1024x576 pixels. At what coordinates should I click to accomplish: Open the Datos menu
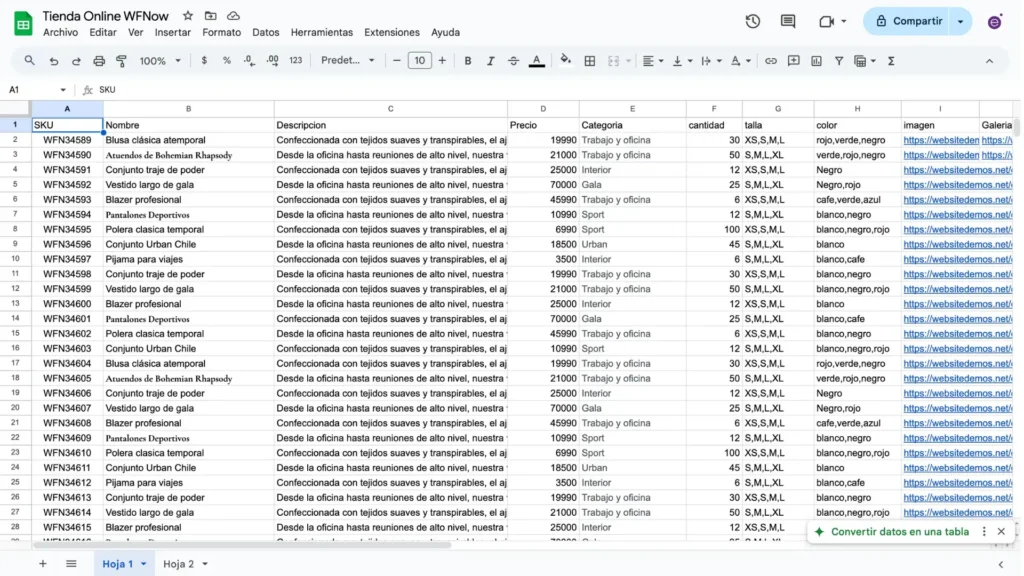(x=266, y=32)
